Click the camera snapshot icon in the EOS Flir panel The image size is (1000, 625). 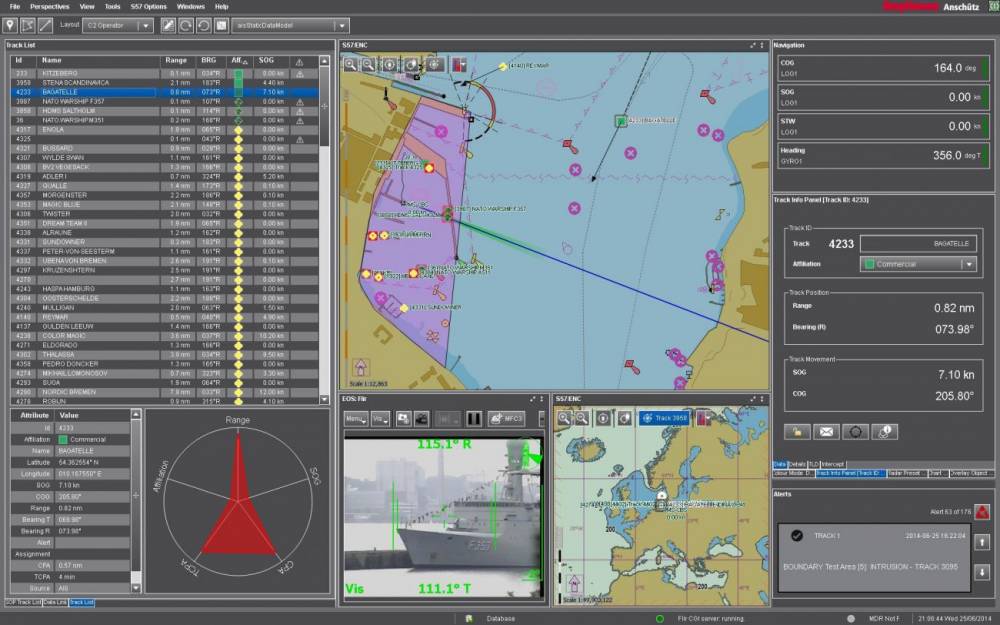click(403, 418)
